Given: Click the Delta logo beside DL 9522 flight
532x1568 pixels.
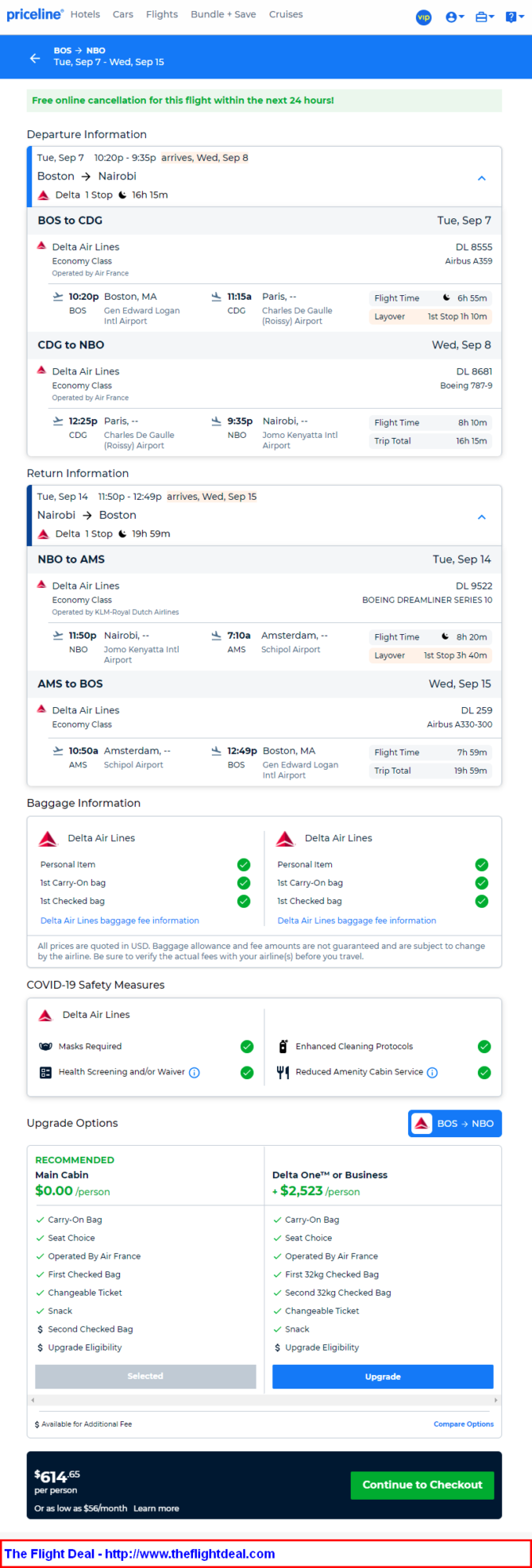Looking at the screenshot, I should tap(42, 585).
